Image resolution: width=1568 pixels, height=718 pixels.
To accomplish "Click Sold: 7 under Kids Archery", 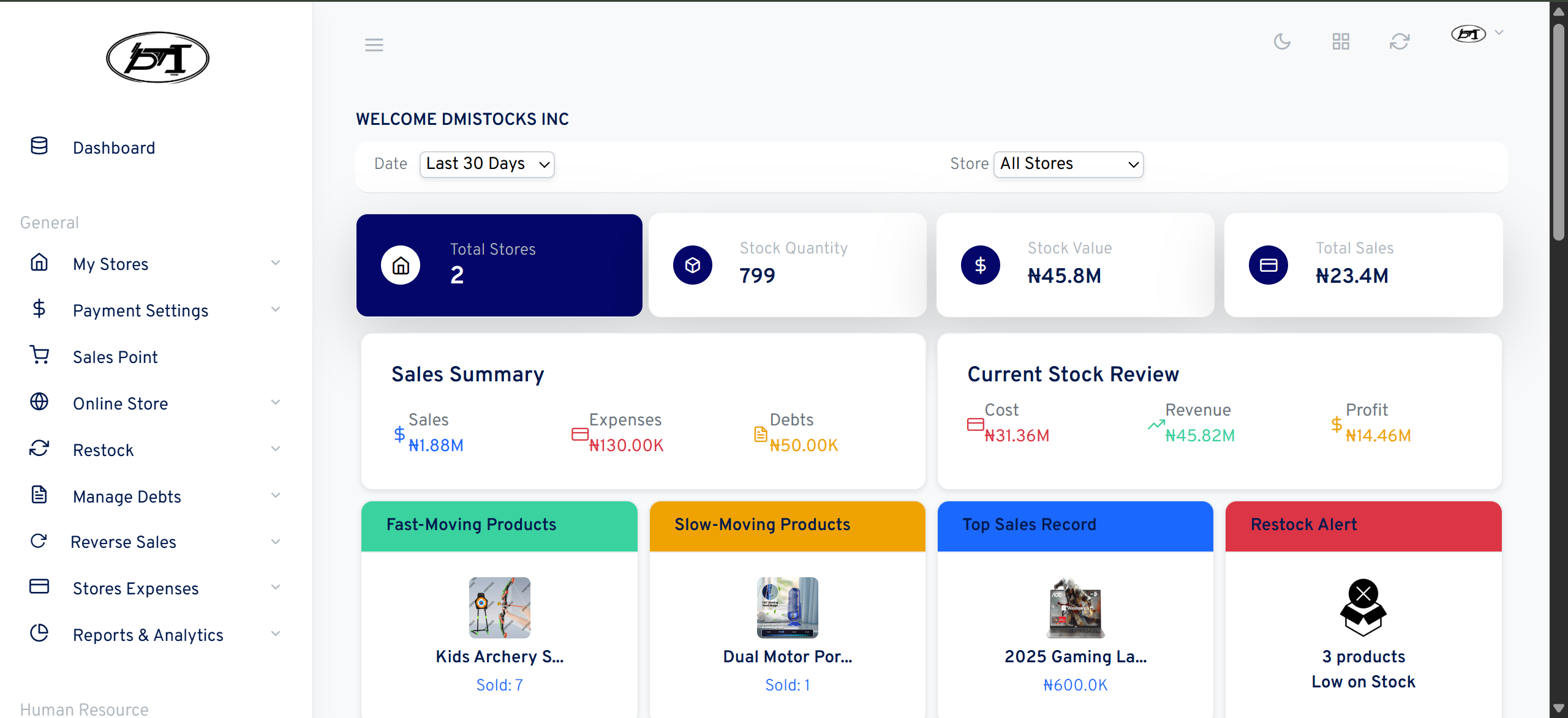I will tap(499, 685).
